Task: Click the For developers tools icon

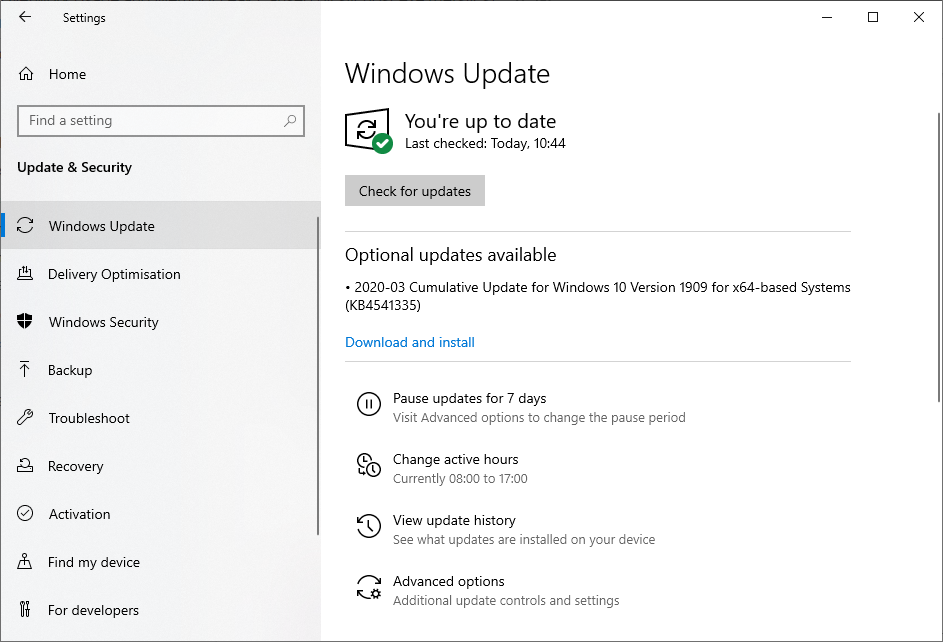Action: coord(25,610)
